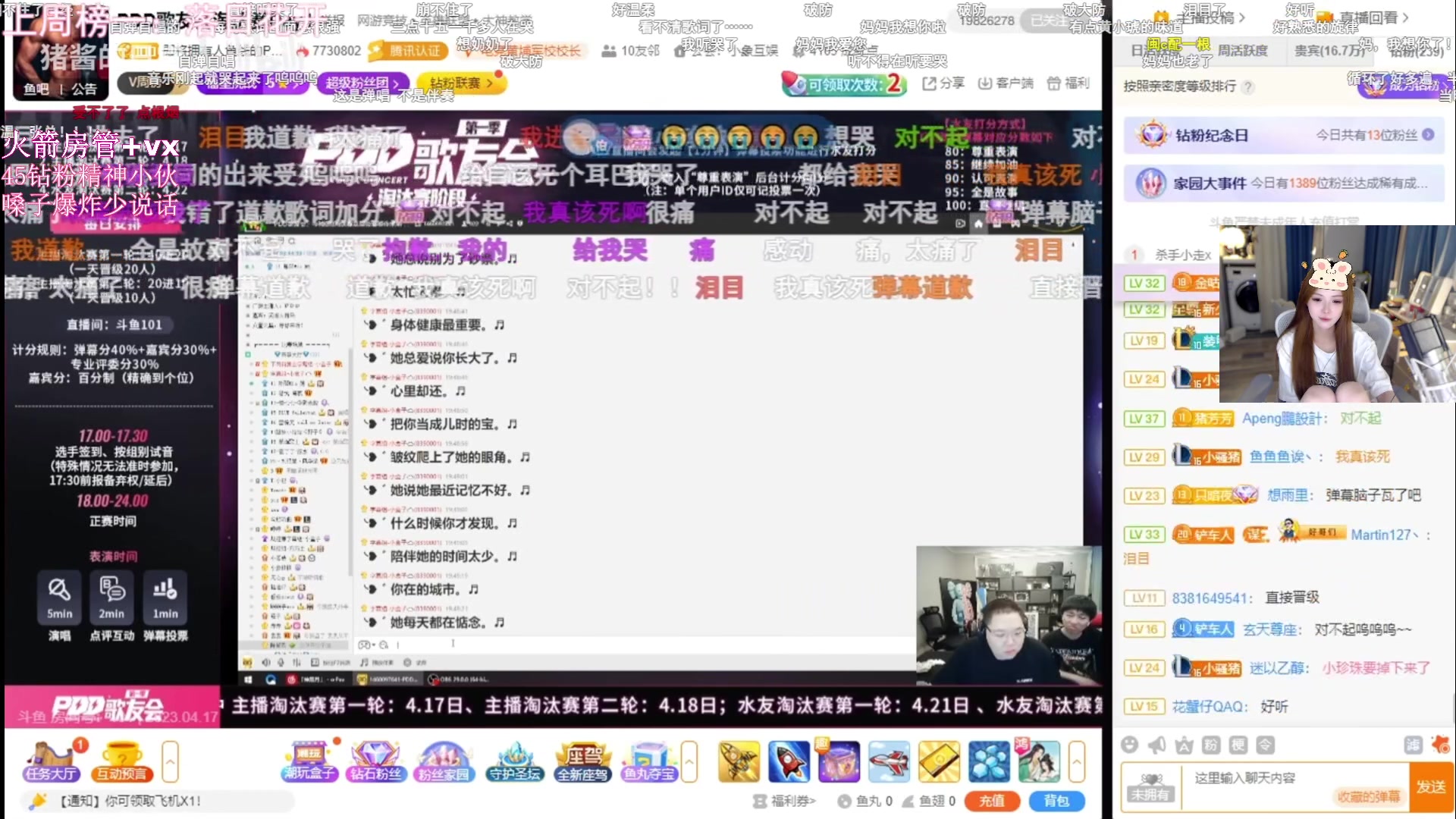1456x819 pixels.
Task: Switch to the 贵宾(16.7万) tab
Action: pos(1330,51)
